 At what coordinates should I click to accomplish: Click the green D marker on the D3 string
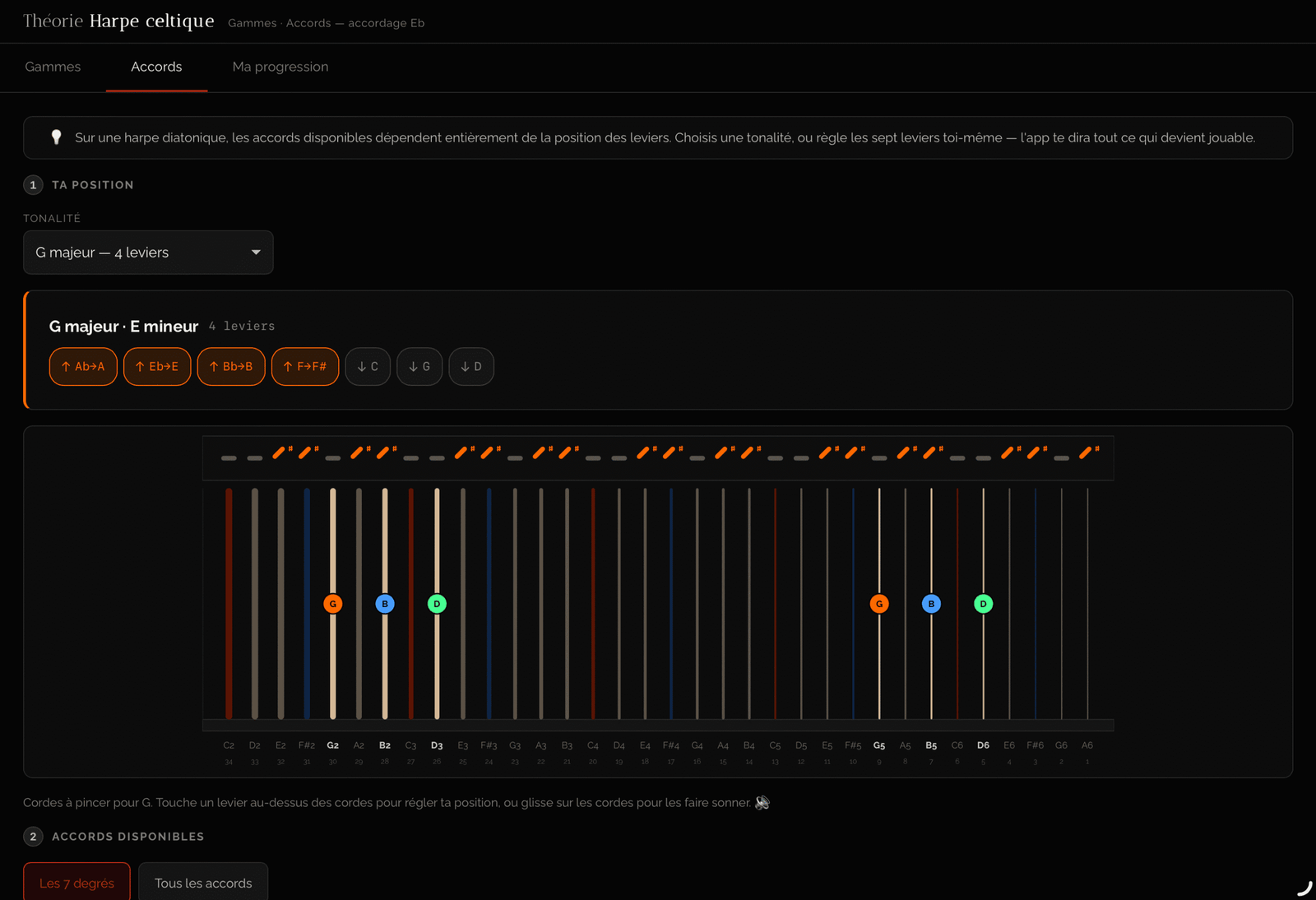point(437,604)
